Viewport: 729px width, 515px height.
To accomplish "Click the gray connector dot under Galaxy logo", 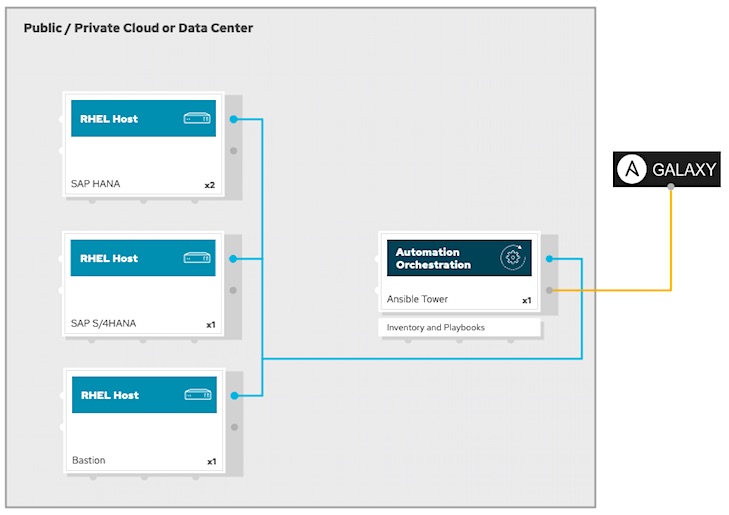I will 671,186.
